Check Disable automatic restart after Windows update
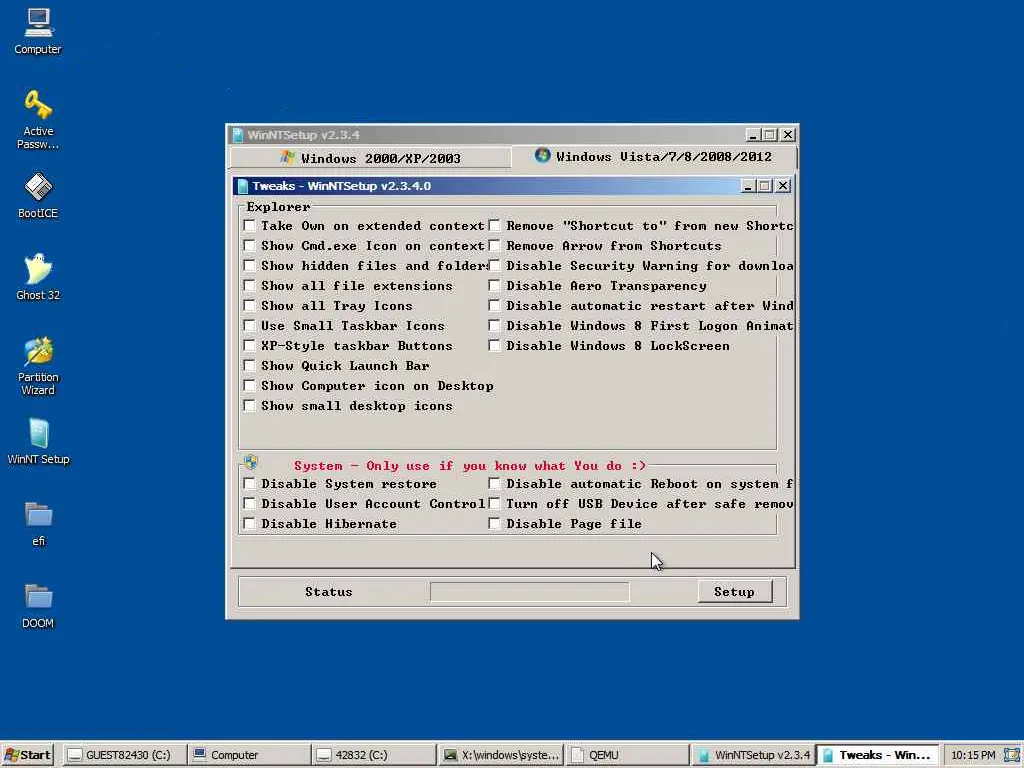Viewport: 1024px width, 768px height. point(494,306)
